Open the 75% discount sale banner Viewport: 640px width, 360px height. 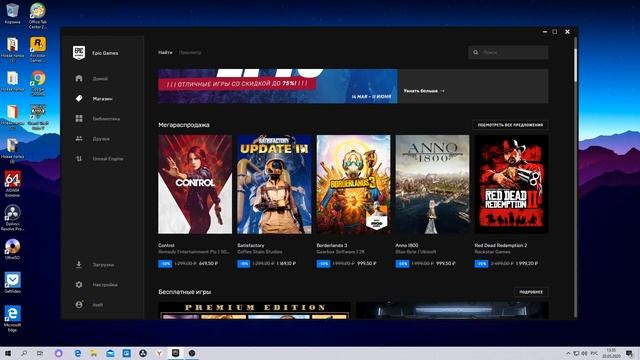(278, 86)
